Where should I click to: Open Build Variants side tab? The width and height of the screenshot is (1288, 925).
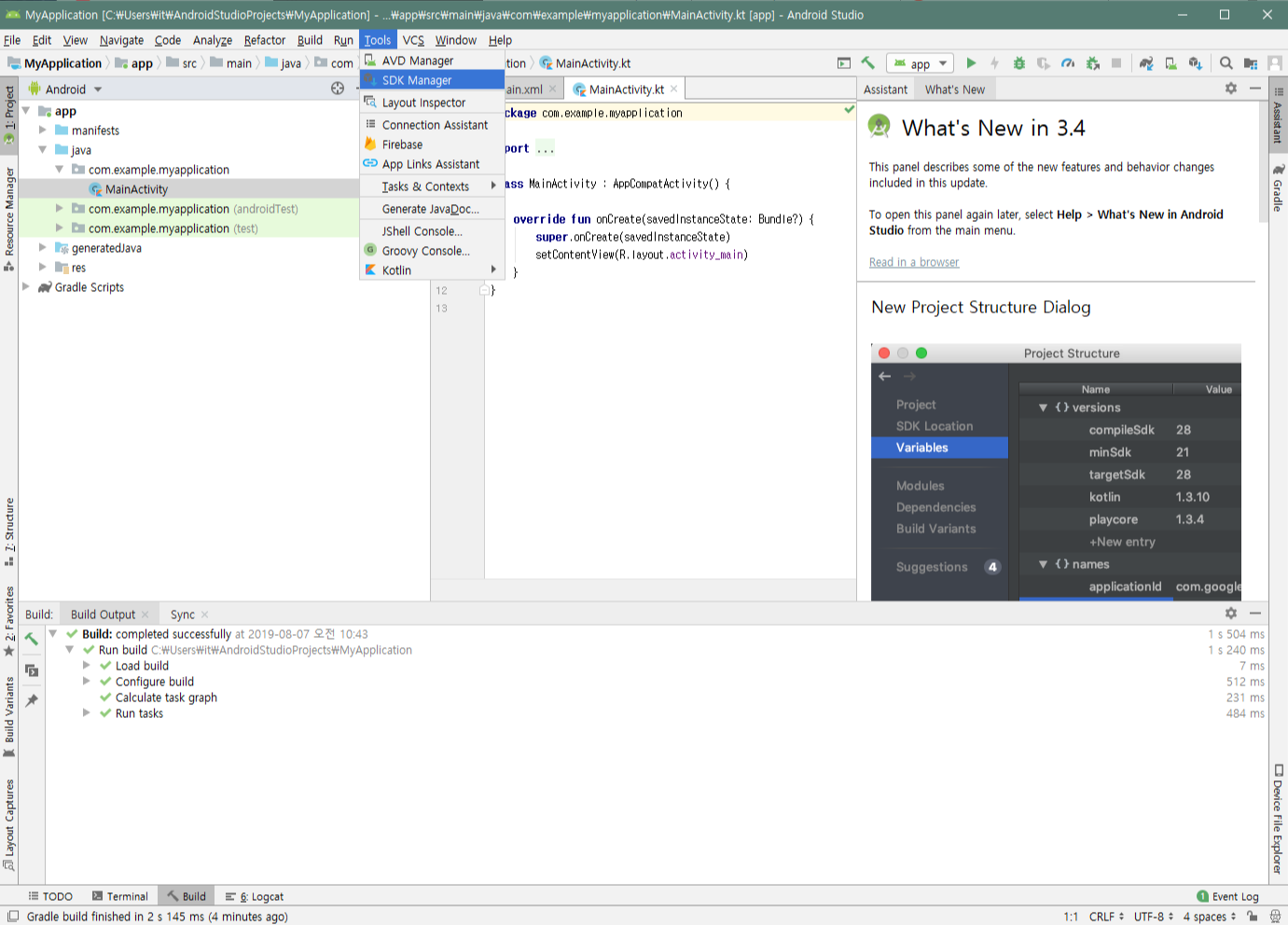point(9,717)
